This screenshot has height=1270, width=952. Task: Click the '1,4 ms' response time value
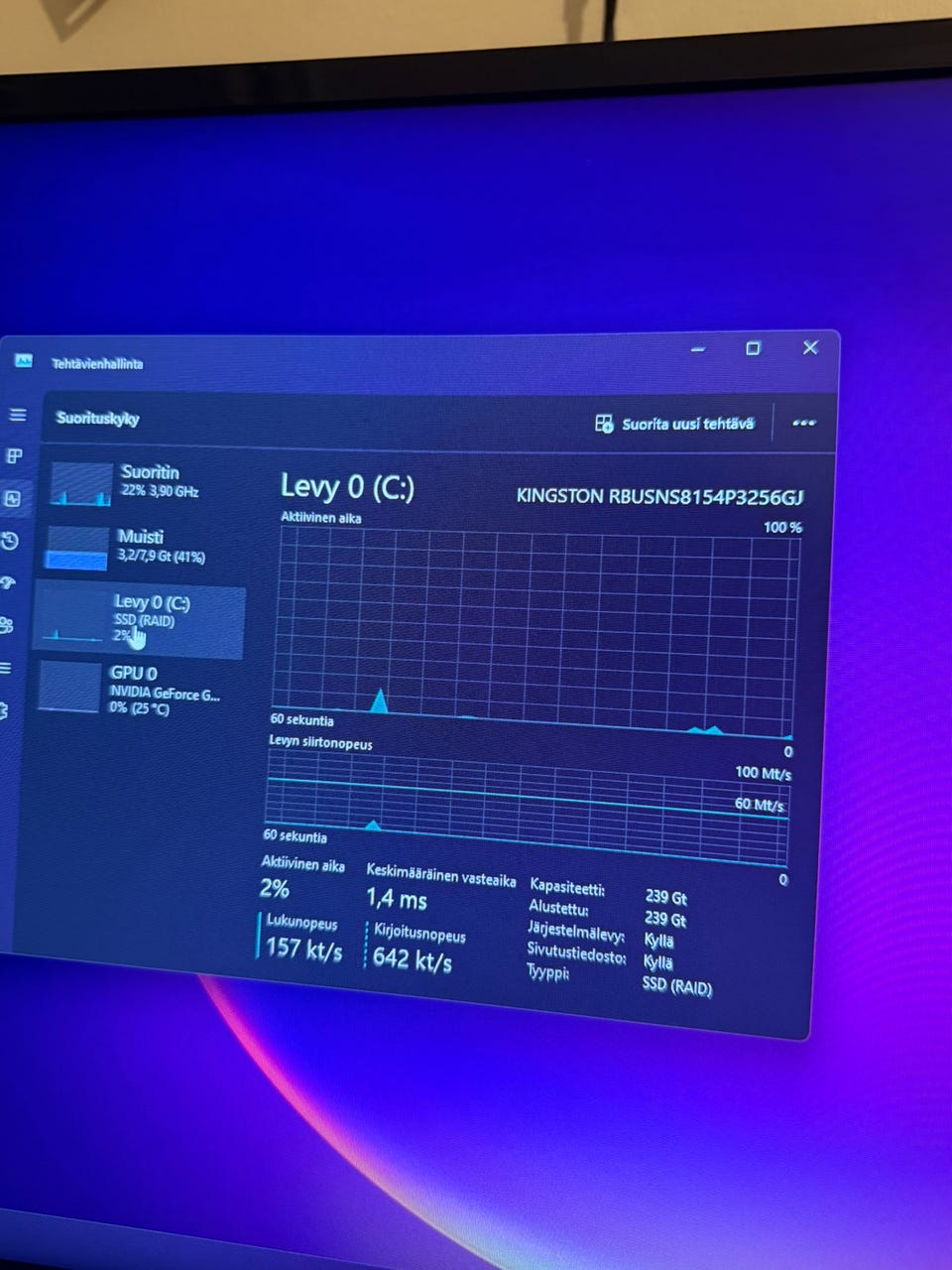(396, 899)
